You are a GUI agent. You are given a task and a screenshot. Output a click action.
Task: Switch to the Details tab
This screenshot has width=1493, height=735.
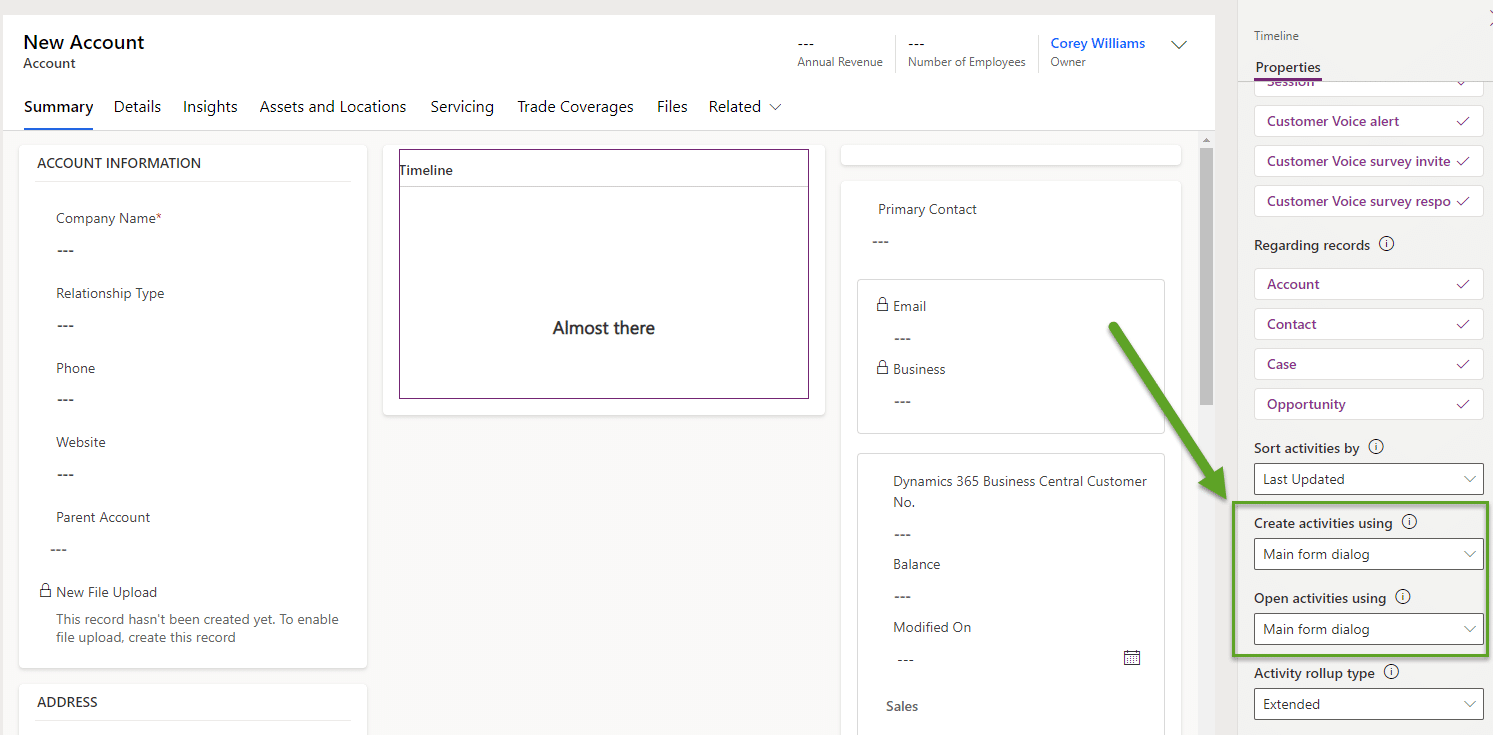(137, 107)
